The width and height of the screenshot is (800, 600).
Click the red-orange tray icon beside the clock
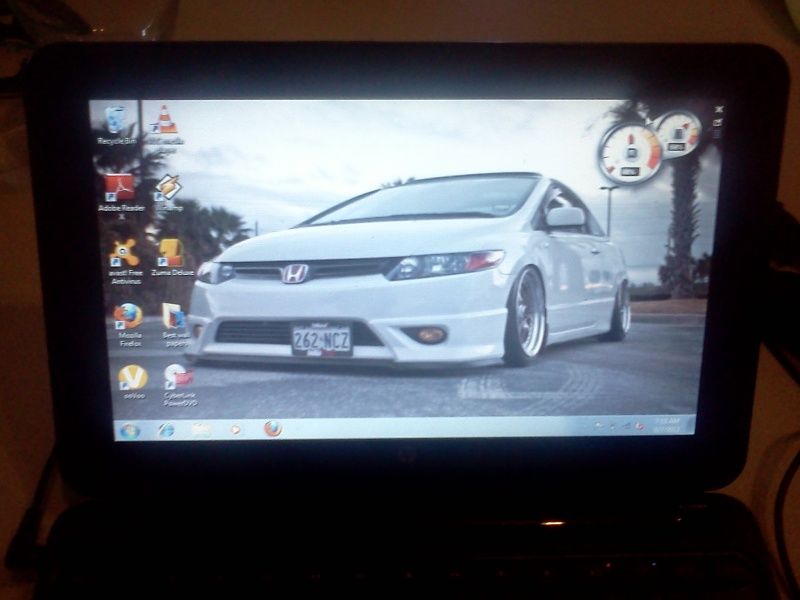click(640, 425)
